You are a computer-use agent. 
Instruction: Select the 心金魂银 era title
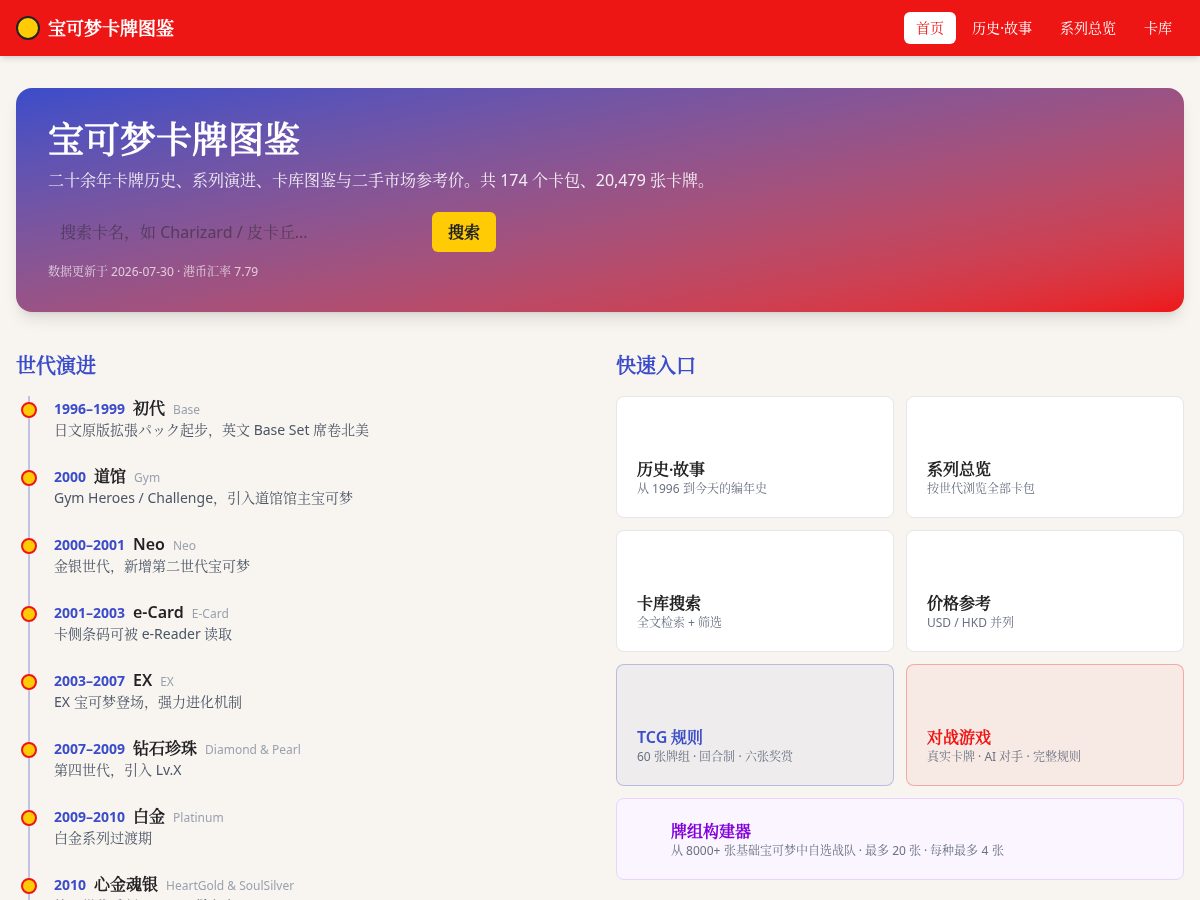[126, 884]
